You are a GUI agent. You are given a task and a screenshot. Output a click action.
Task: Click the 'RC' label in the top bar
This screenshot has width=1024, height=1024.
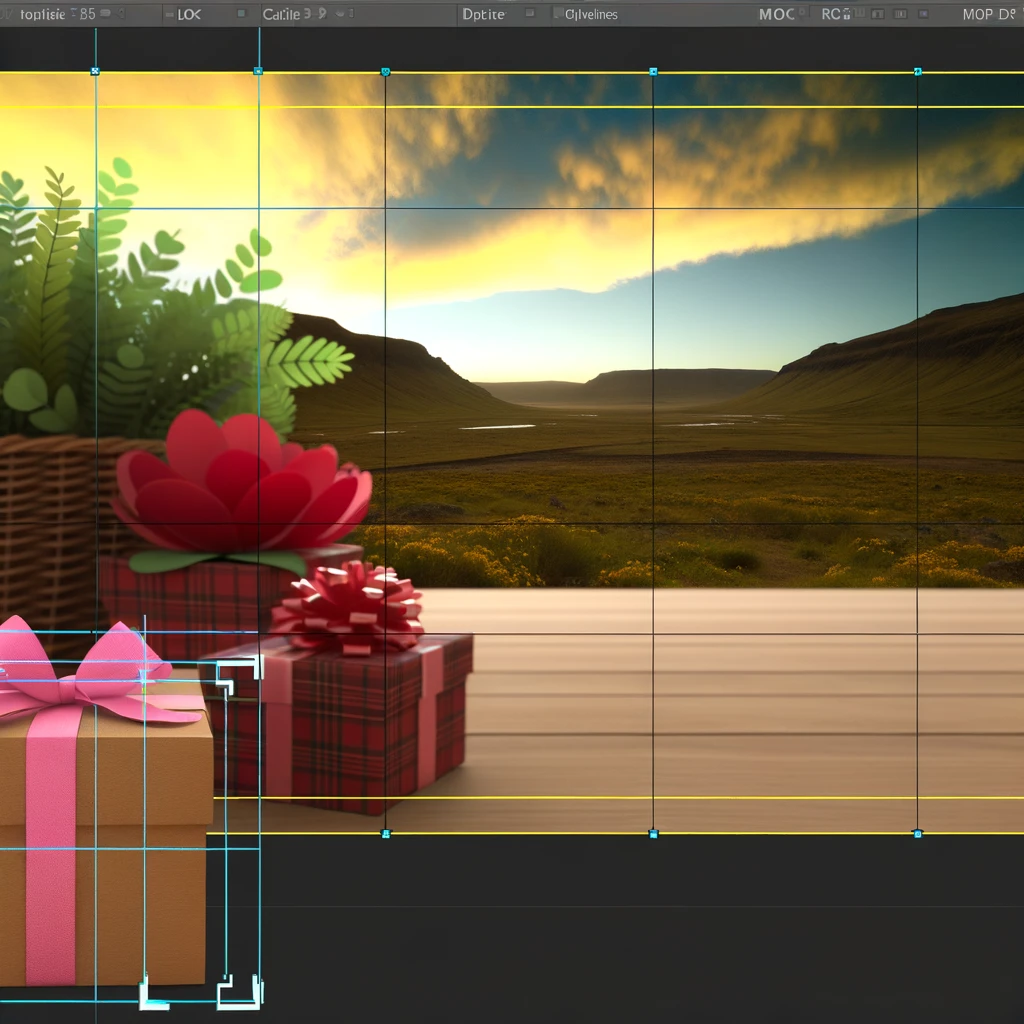pyautogui.click(x=831, y=14)
